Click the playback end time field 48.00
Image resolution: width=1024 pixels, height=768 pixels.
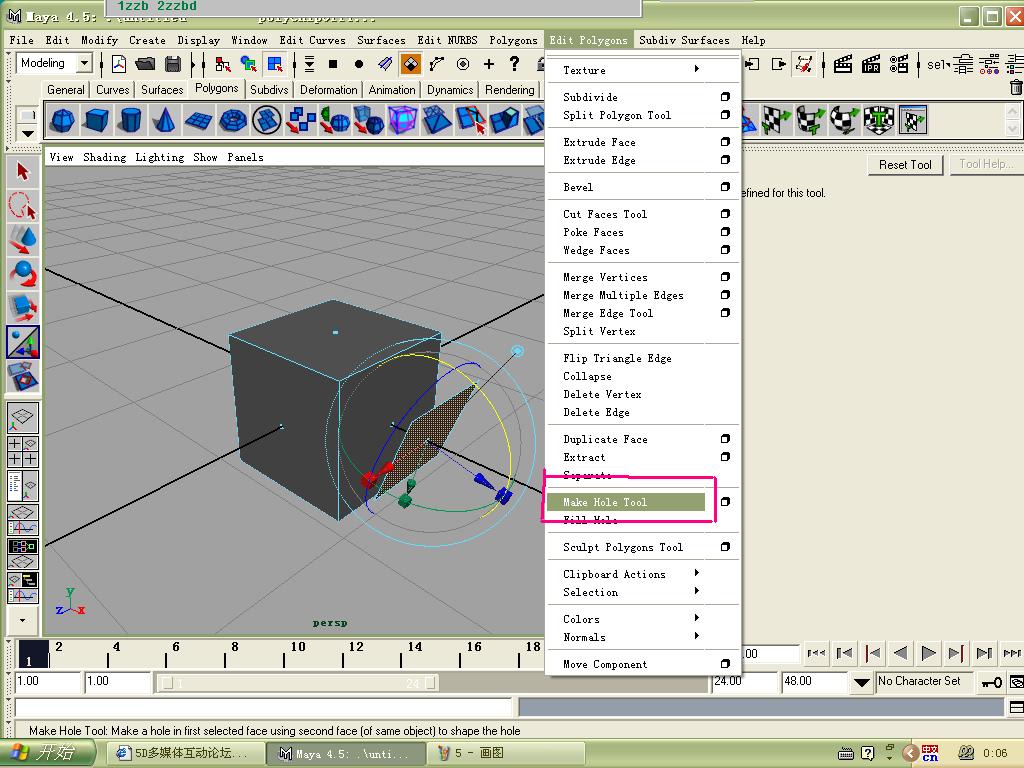point(813,682)
